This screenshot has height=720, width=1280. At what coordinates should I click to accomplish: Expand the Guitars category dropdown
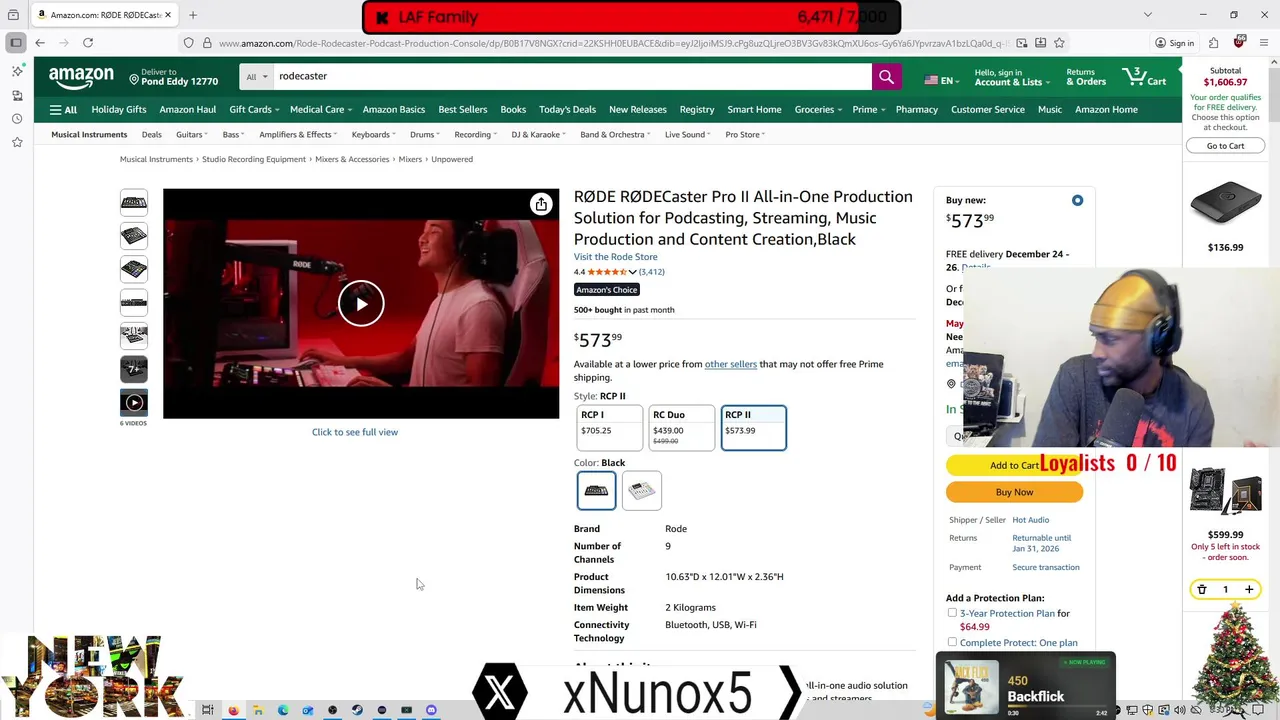191,134
